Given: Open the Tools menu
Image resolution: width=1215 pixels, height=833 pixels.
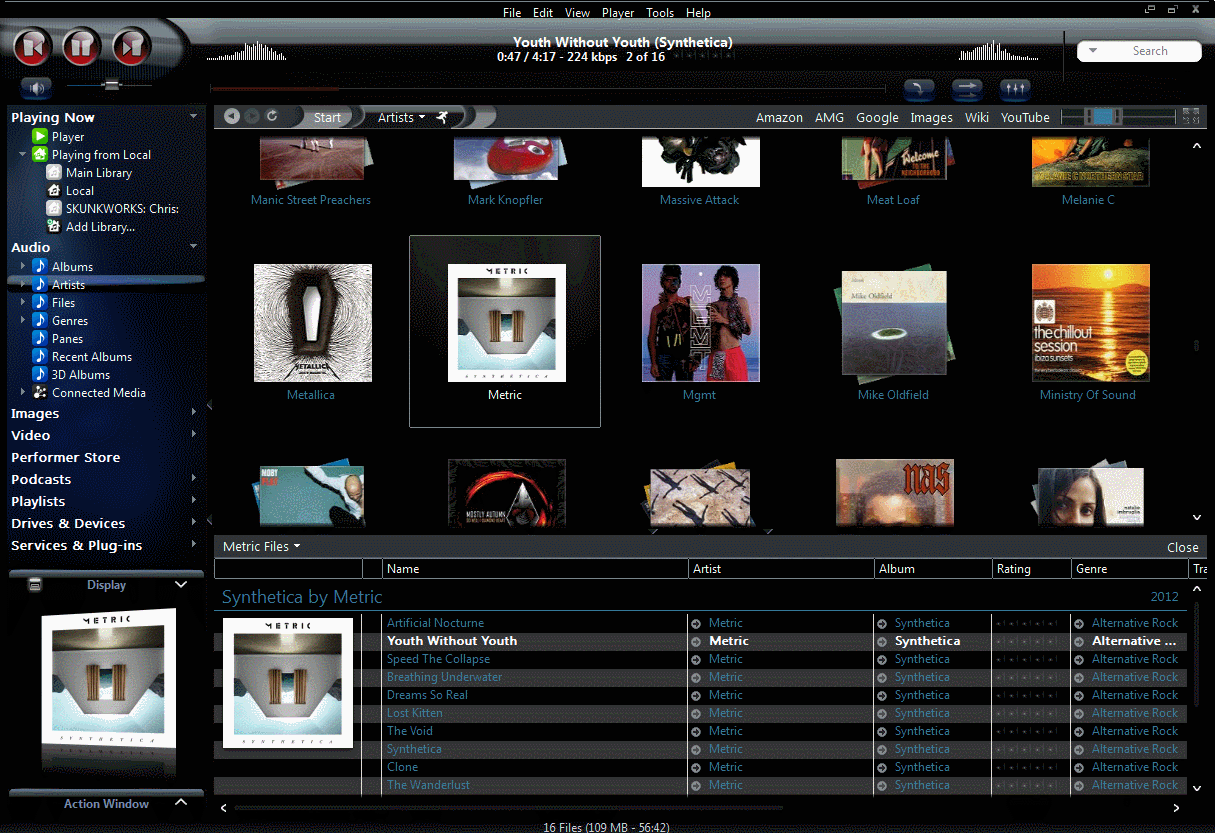Looking at the screenshot, I should coord(660,13).
